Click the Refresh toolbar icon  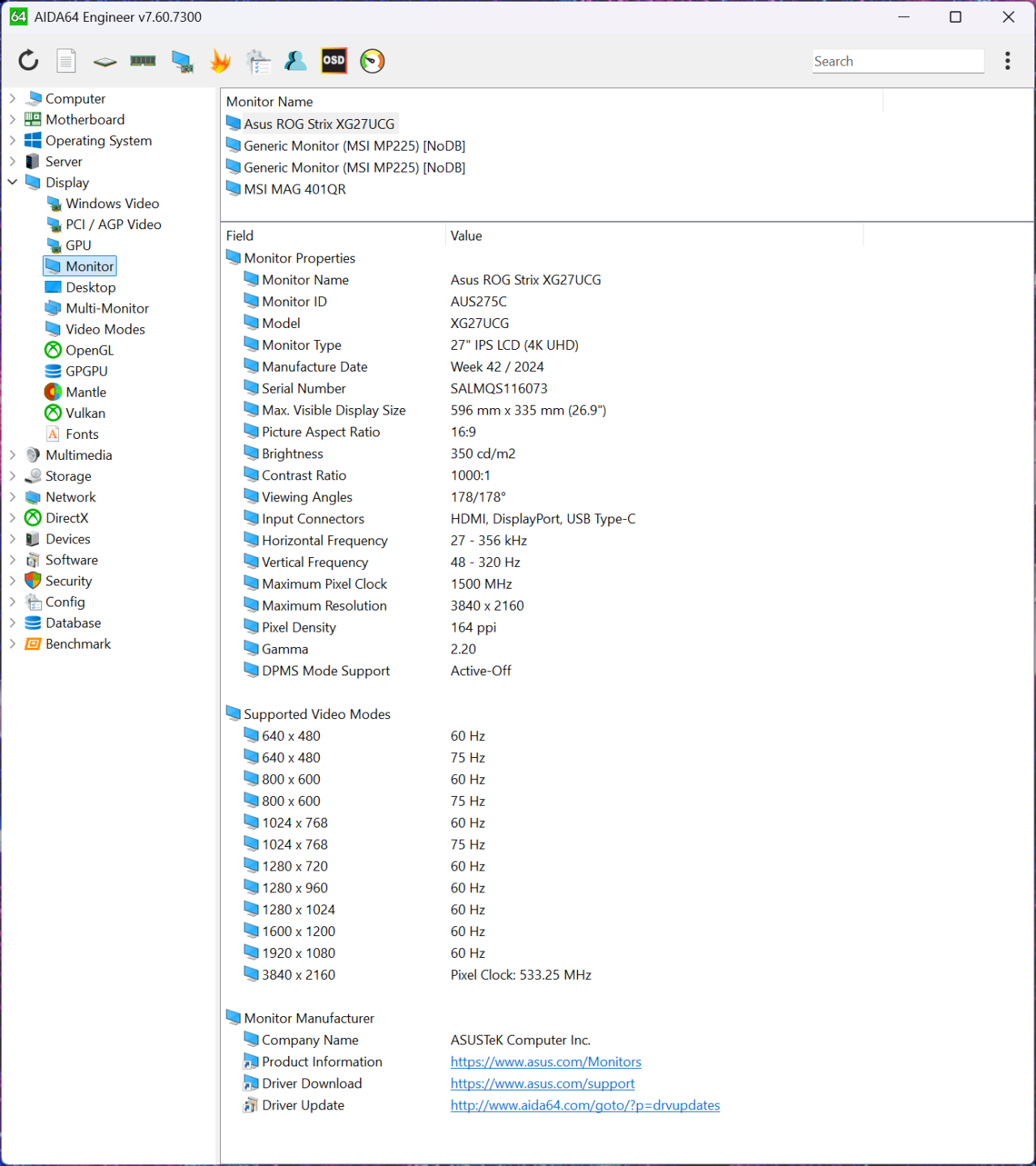28,61
